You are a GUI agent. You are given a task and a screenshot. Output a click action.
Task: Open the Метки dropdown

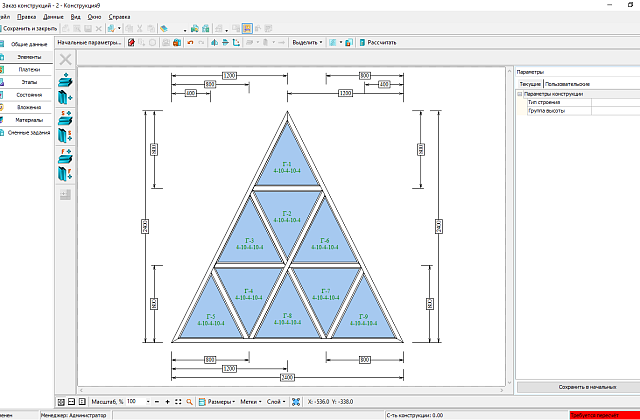tap(250, 402)
